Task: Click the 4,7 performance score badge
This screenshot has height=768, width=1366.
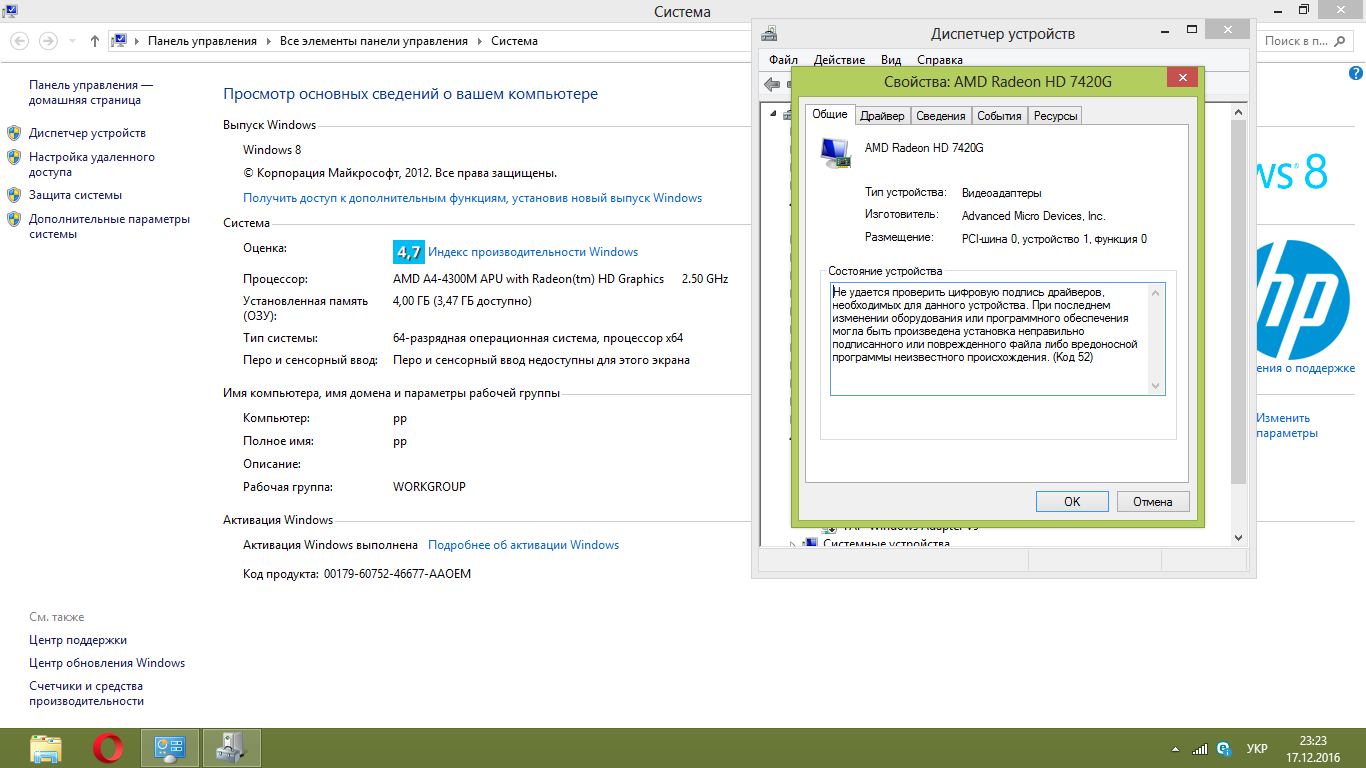Action: 409,251
